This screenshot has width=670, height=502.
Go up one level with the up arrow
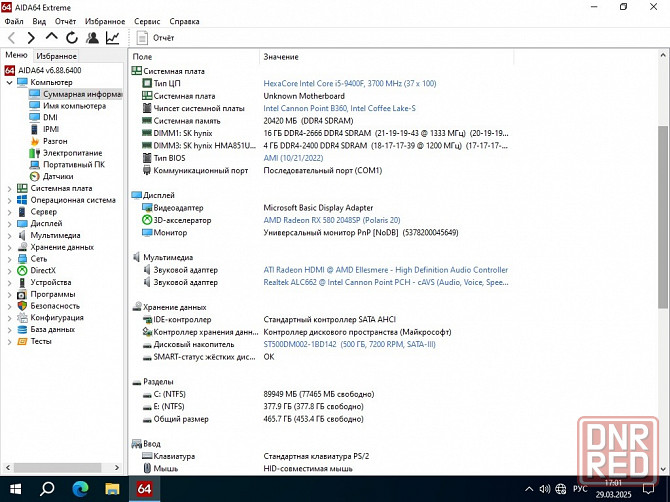pyautogui.click(x=51, y=37)
